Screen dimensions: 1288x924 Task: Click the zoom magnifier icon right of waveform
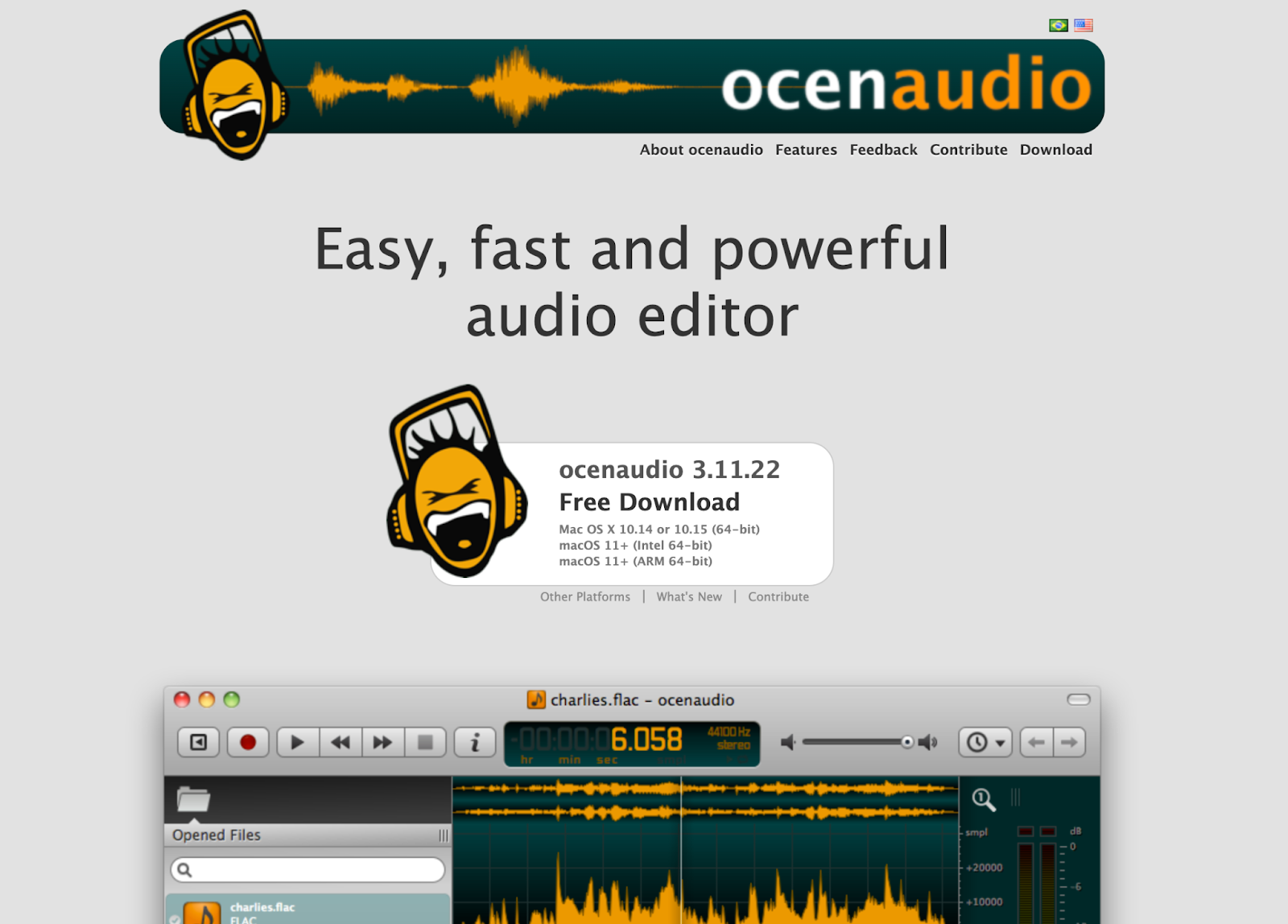point(984,799)
